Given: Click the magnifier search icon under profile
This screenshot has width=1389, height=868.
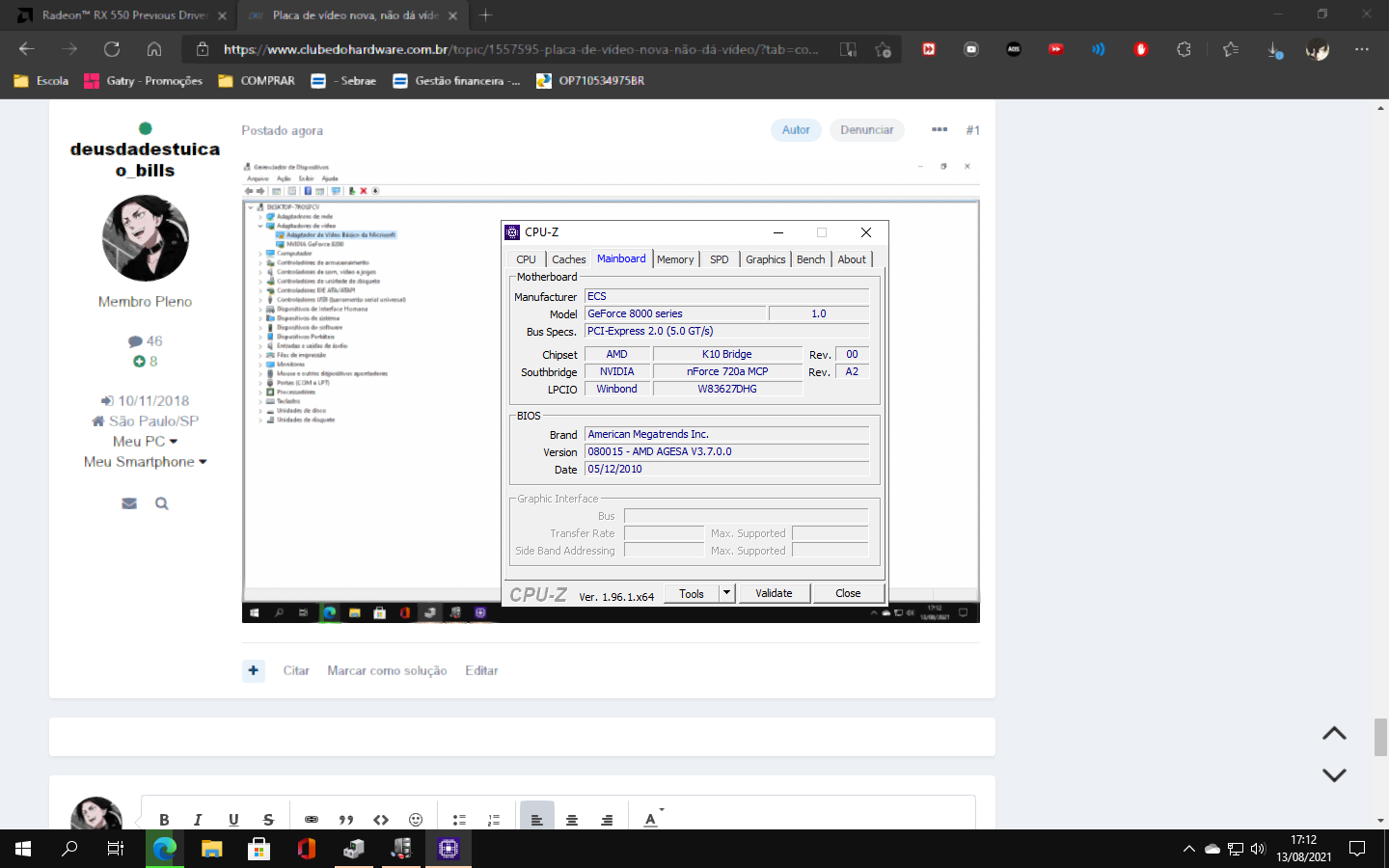Looking at the screenshot, I should click(x=162, y=503).
